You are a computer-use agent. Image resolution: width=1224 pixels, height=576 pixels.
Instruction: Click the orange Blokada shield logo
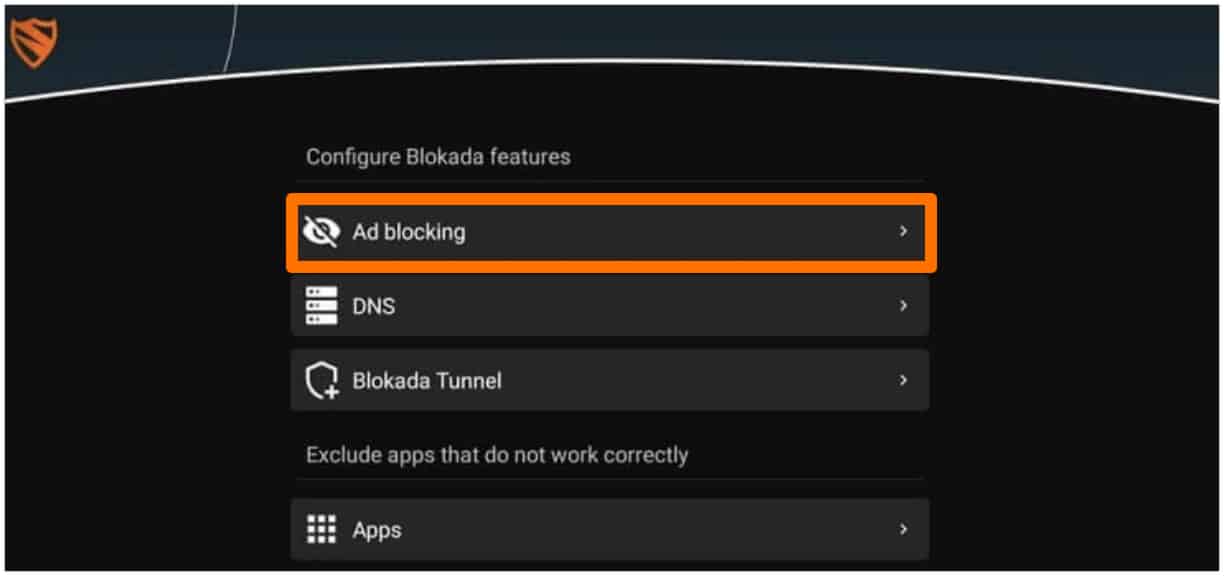33,43
